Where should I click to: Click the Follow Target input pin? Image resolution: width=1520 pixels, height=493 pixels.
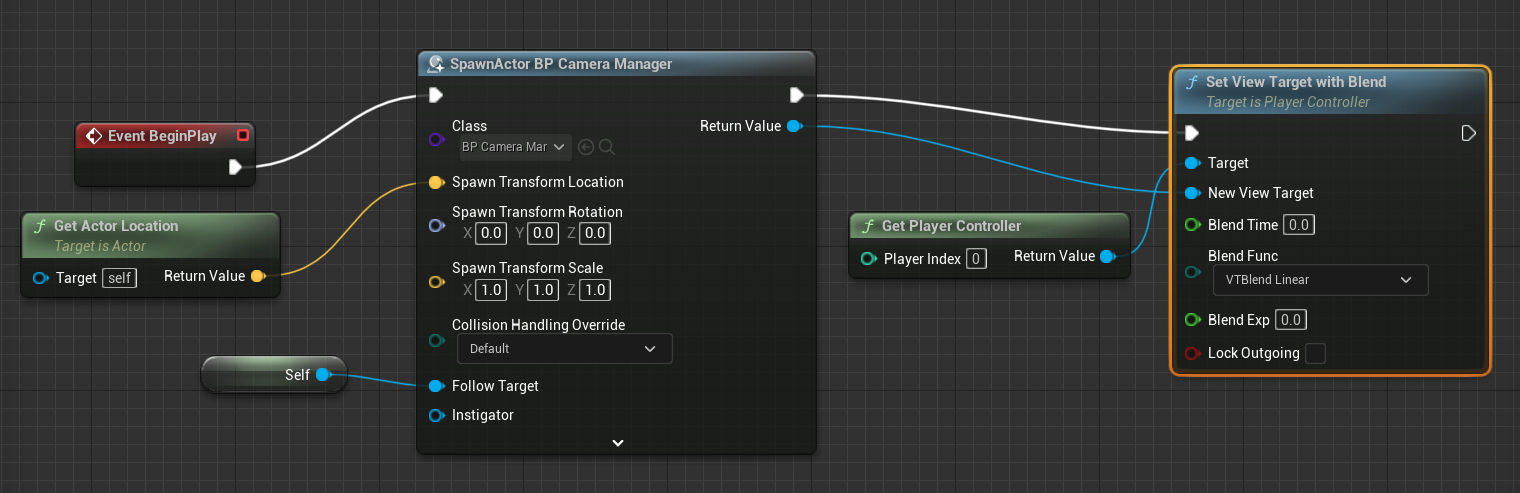[x=436, y=386]
